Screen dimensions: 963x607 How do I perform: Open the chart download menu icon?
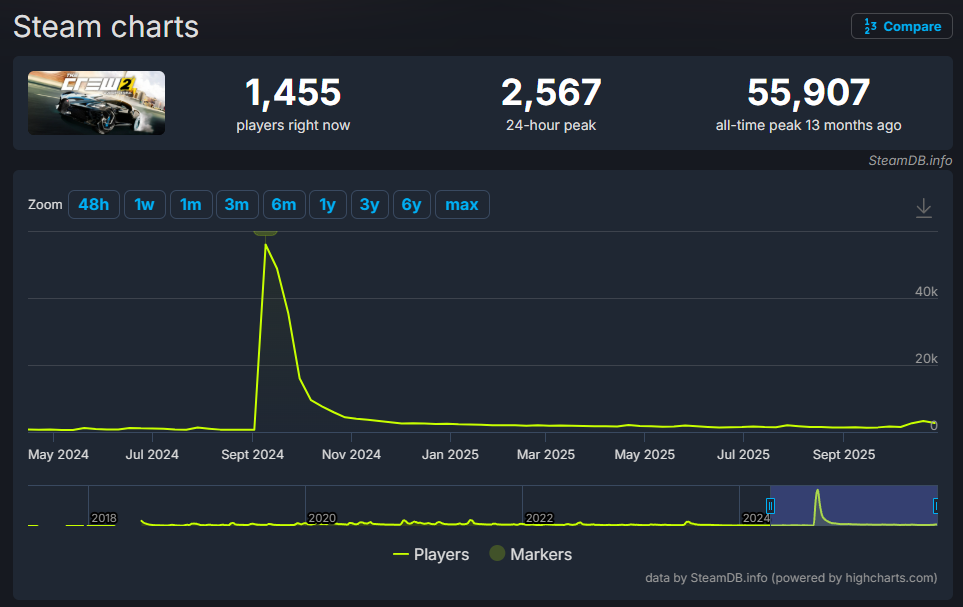[x=924, y=208]
